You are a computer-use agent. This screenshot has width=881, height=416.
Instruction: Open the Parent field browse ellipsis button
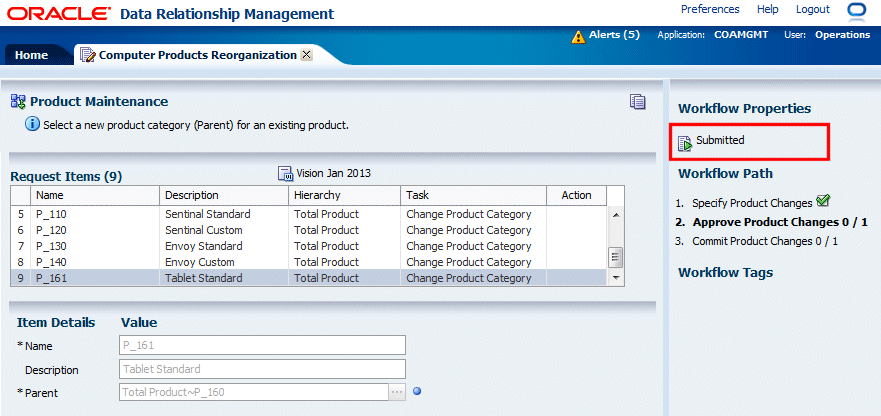397,392
